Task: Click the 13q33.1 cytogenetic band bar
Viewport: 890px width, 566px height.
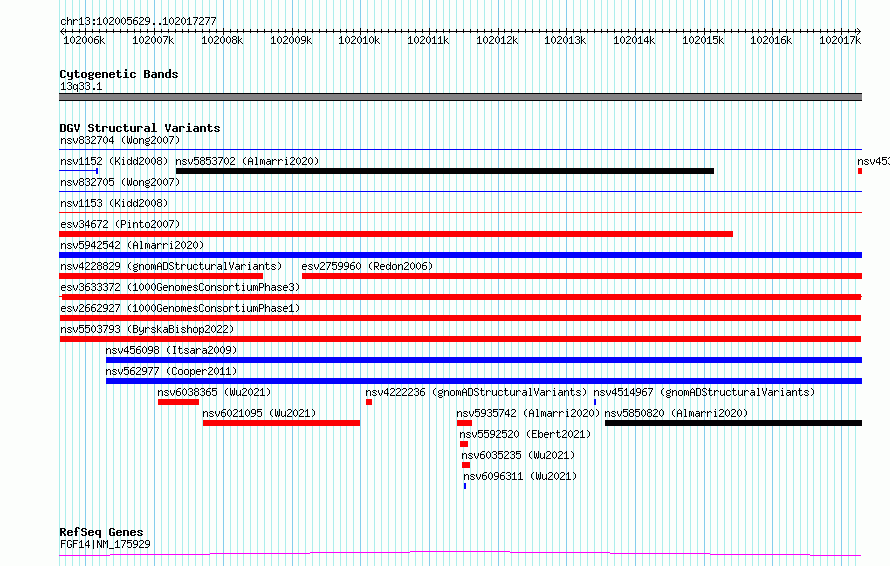Action: click(460, 97)
